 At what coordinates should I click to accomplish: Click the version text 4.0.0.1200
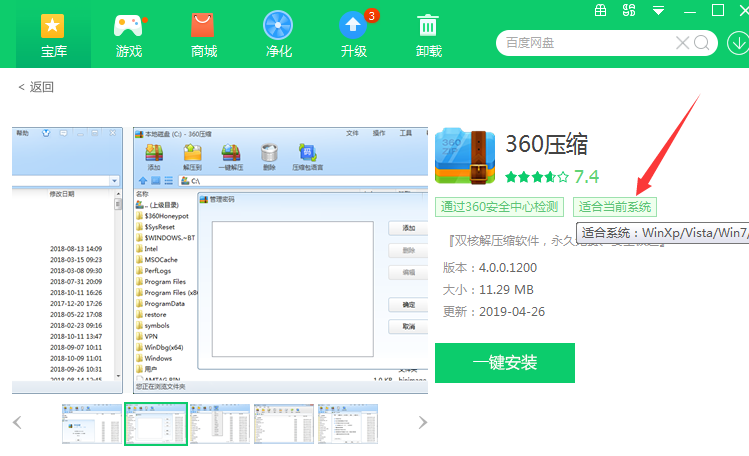coord(508,267)
